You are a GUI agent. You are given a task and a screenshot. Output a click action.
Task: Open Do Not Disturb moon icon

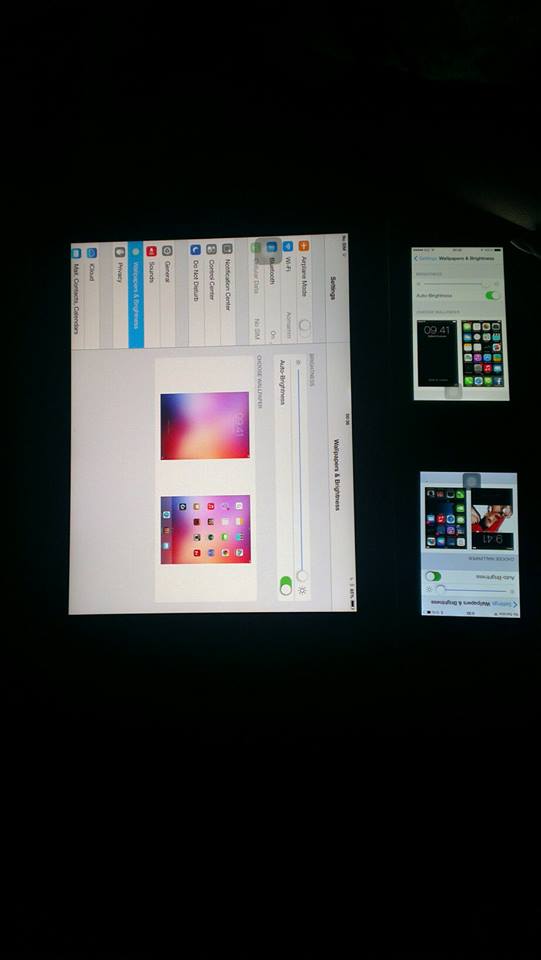(x=195, y=250)
